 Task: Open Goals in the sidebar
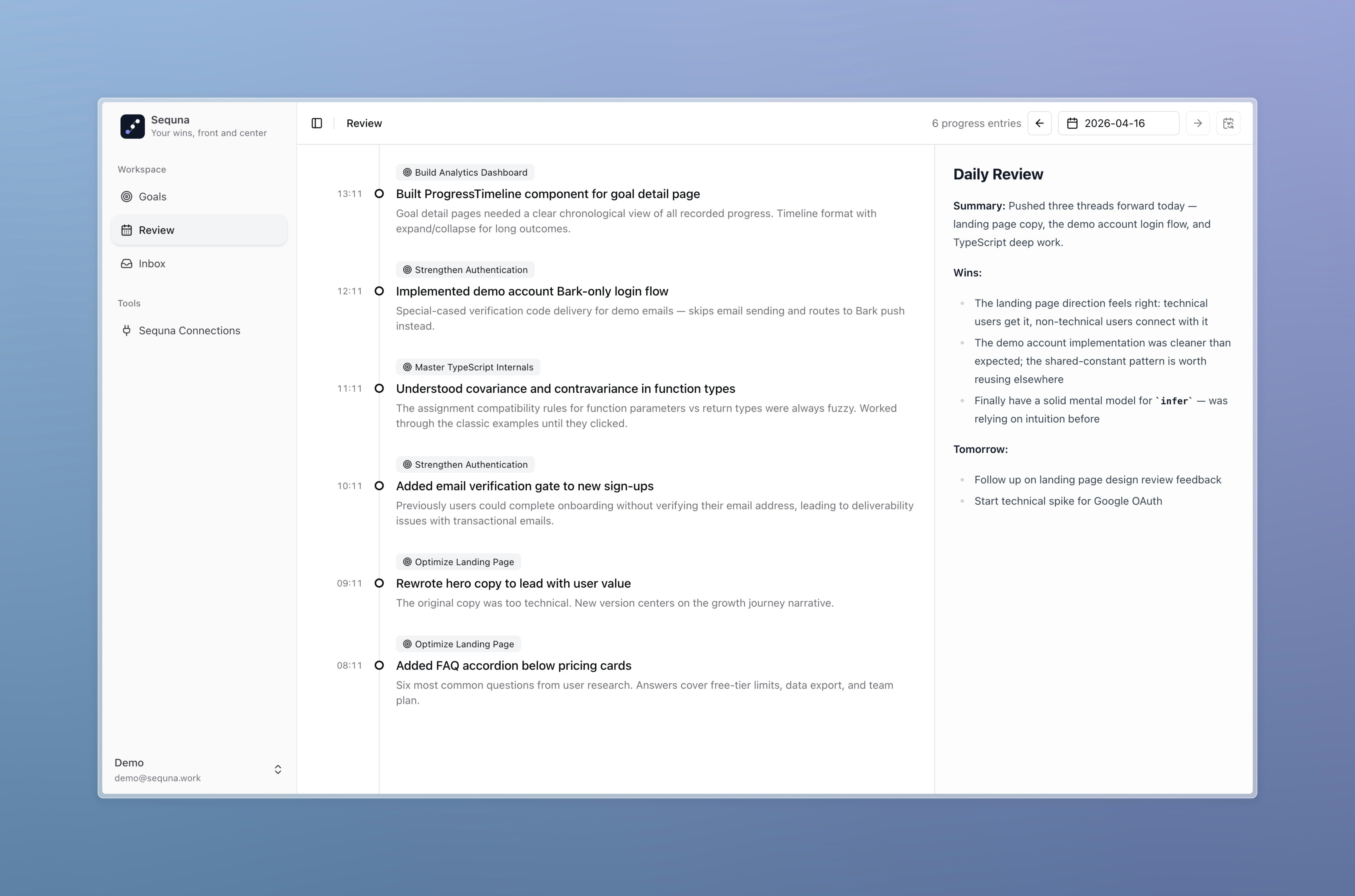[x=153, y=196]
